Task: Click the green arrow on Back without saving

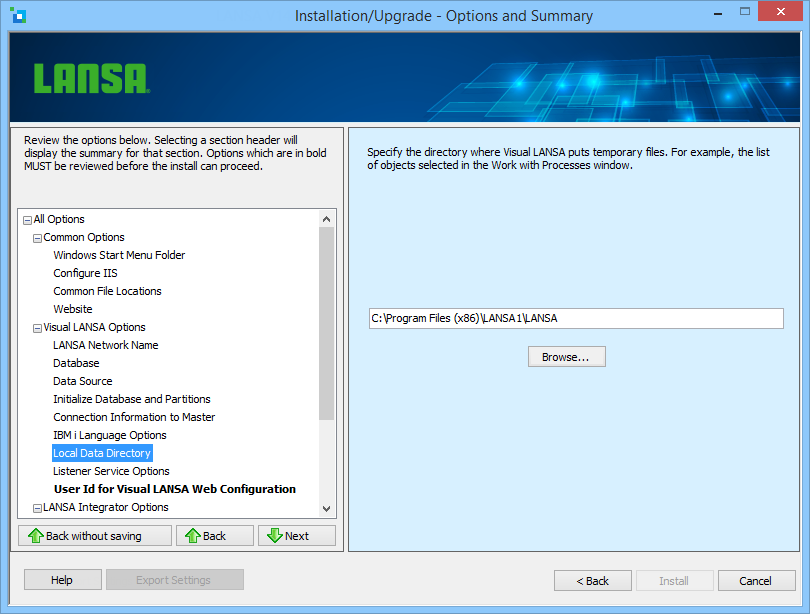Action: pyautogui.click(x=36, y=536)
